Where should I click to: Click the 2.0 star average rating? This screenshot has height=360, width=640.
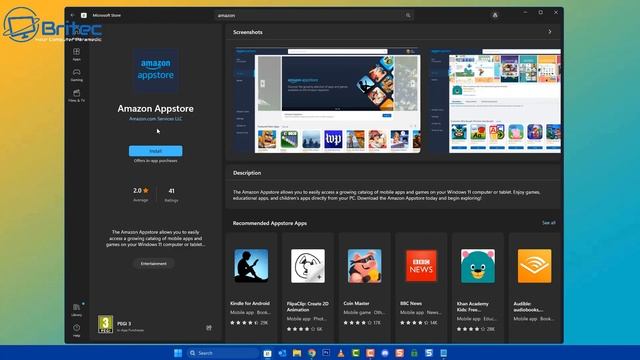(x=141, y=193)
